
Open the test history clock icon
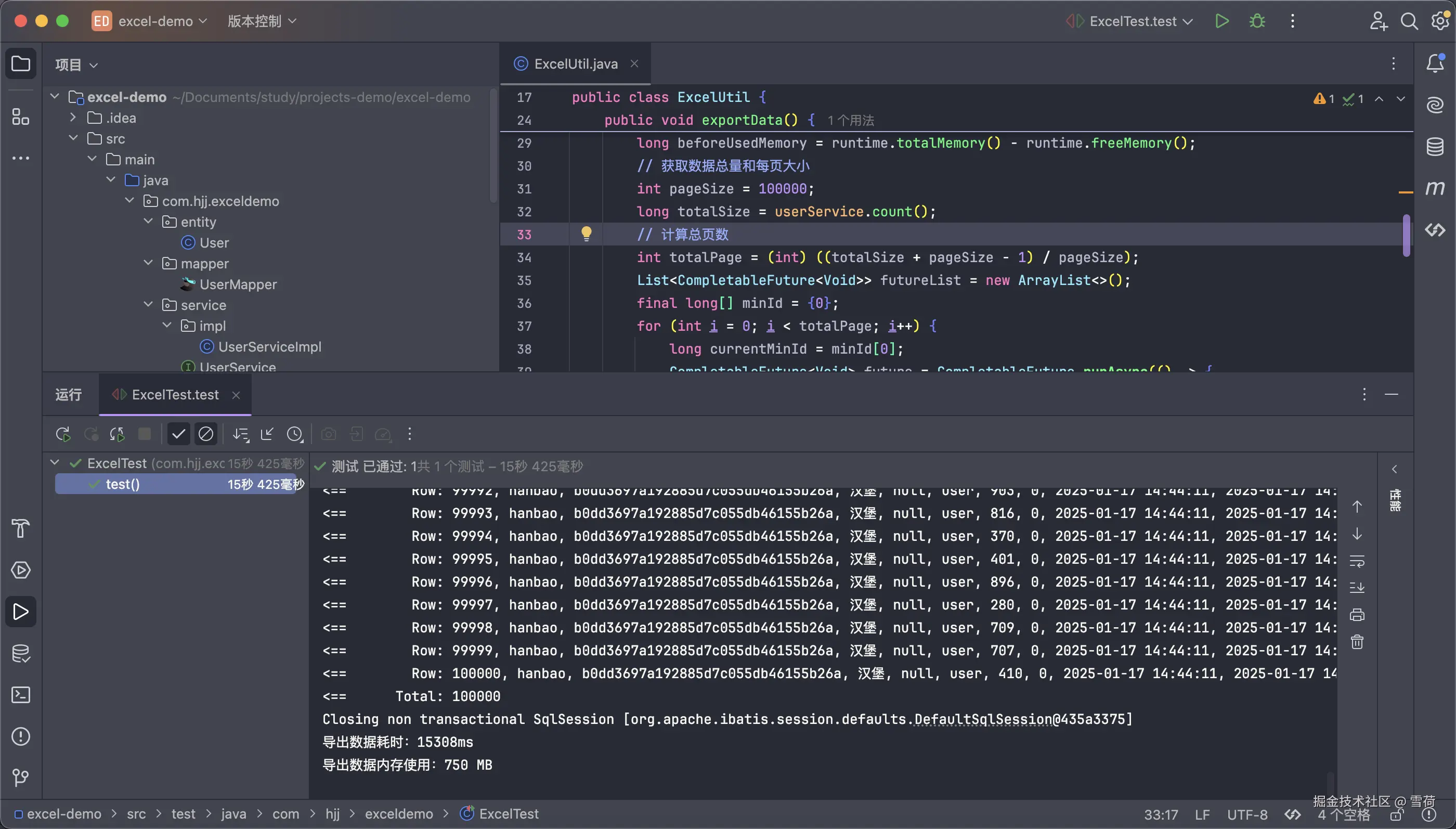point(294,434)
